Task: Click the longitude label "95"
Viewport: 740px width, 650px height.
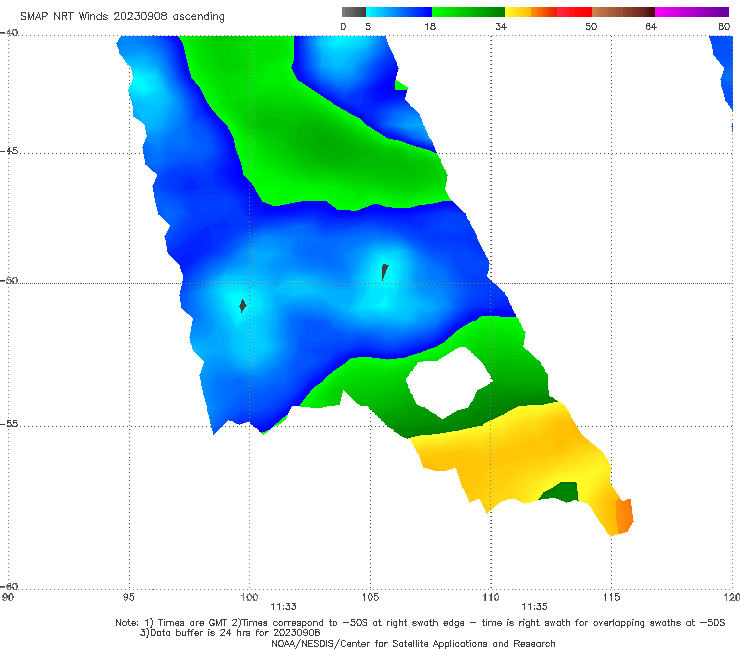Action: click(x=128, y=597)
